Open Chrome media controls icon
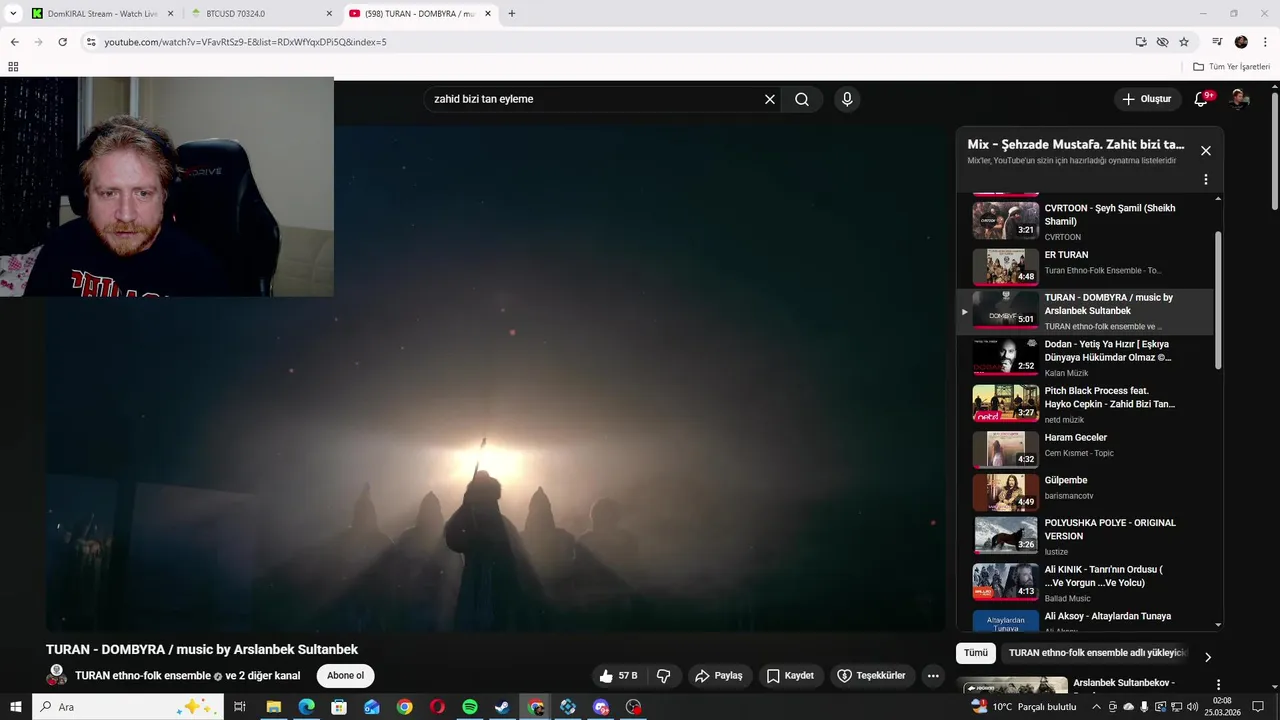 (x=1217, y=42)
